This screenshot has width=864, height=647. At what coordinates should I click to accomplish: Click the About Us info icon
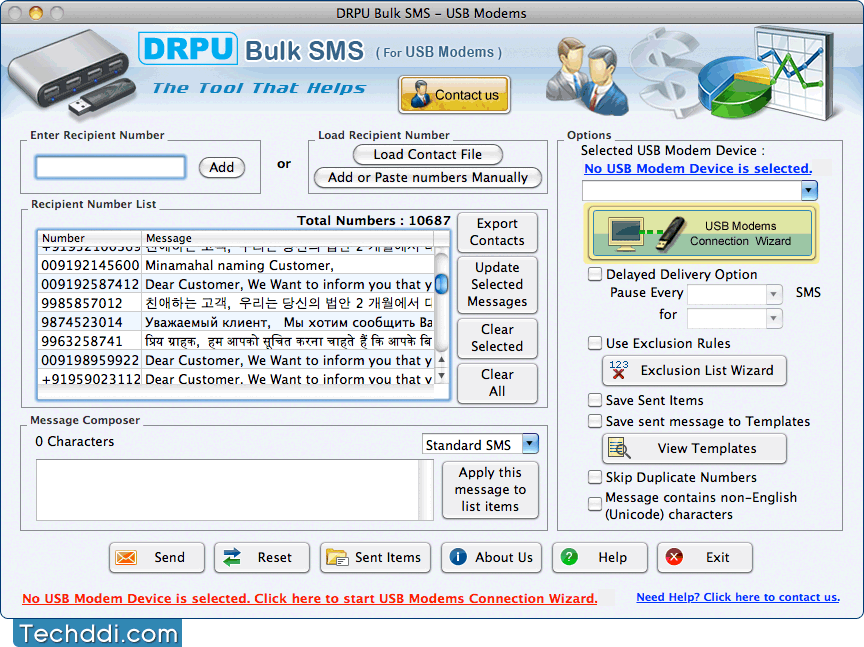pyautogui.click(x=458, y=557)
